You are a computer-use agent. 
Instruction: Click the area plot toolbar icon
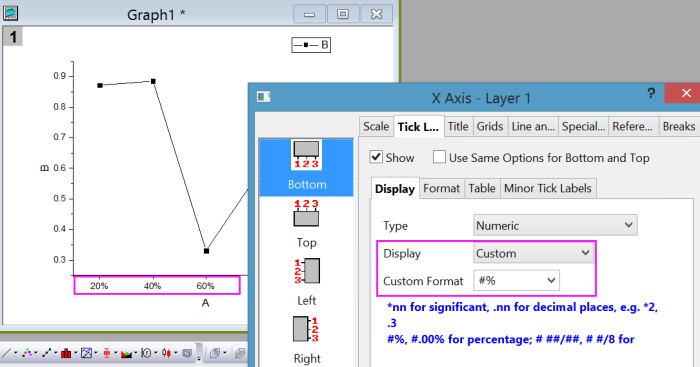click(126, 353)
